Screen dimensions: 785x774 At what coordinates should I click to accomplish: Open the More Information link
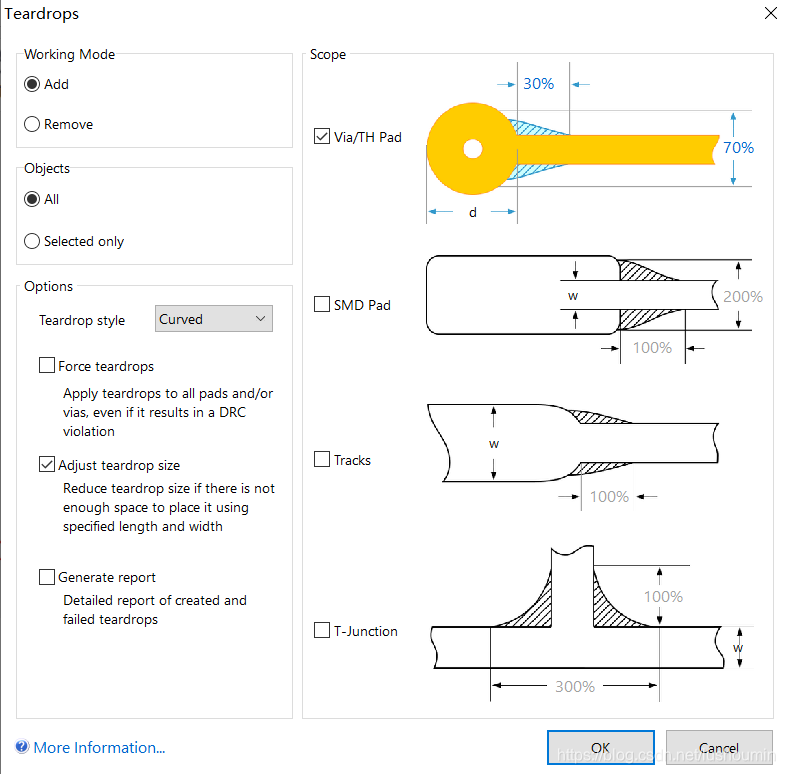pos(99,747)
